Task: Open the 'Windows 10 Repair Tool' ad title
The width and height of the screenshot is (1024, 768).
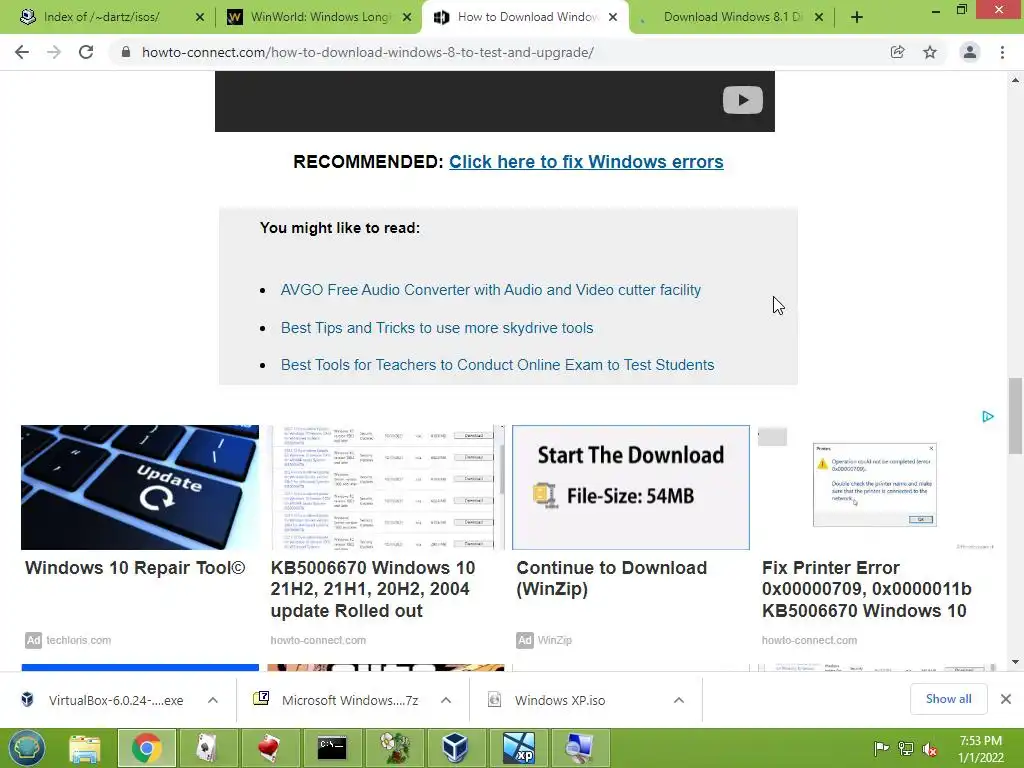Action: (x=135, y=568)
